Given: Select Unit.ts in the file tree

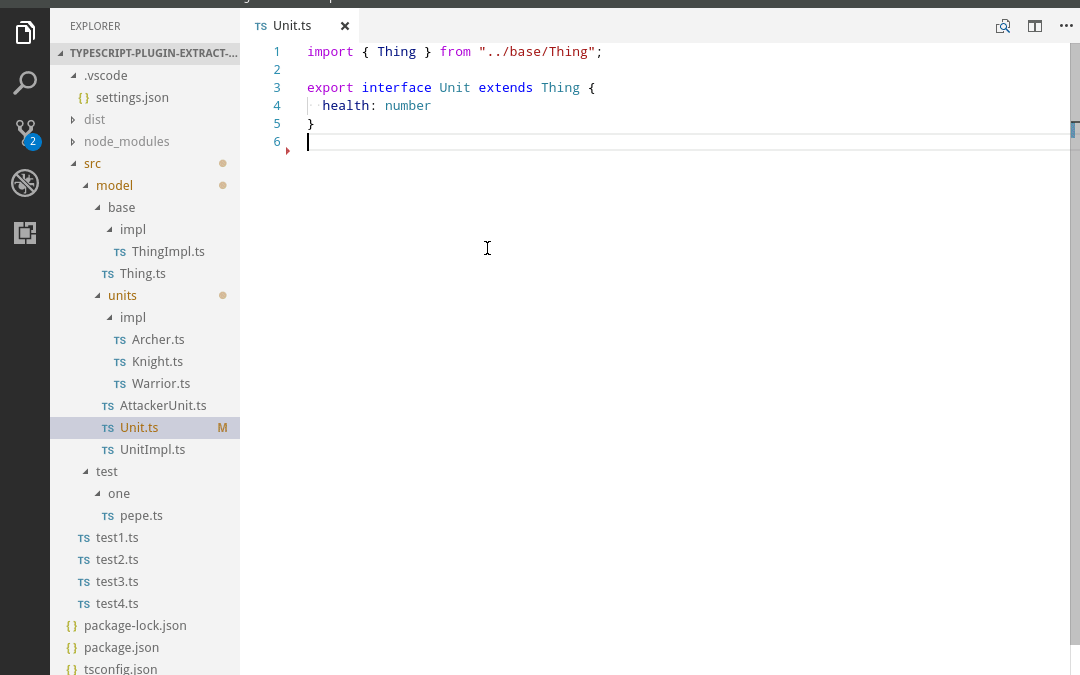Looking at the screenshot, I should (x=145, y=428).
